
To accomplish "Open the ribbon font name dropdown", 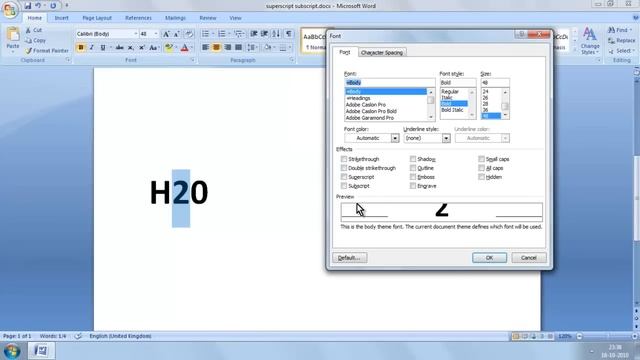I will click(136, 34).
